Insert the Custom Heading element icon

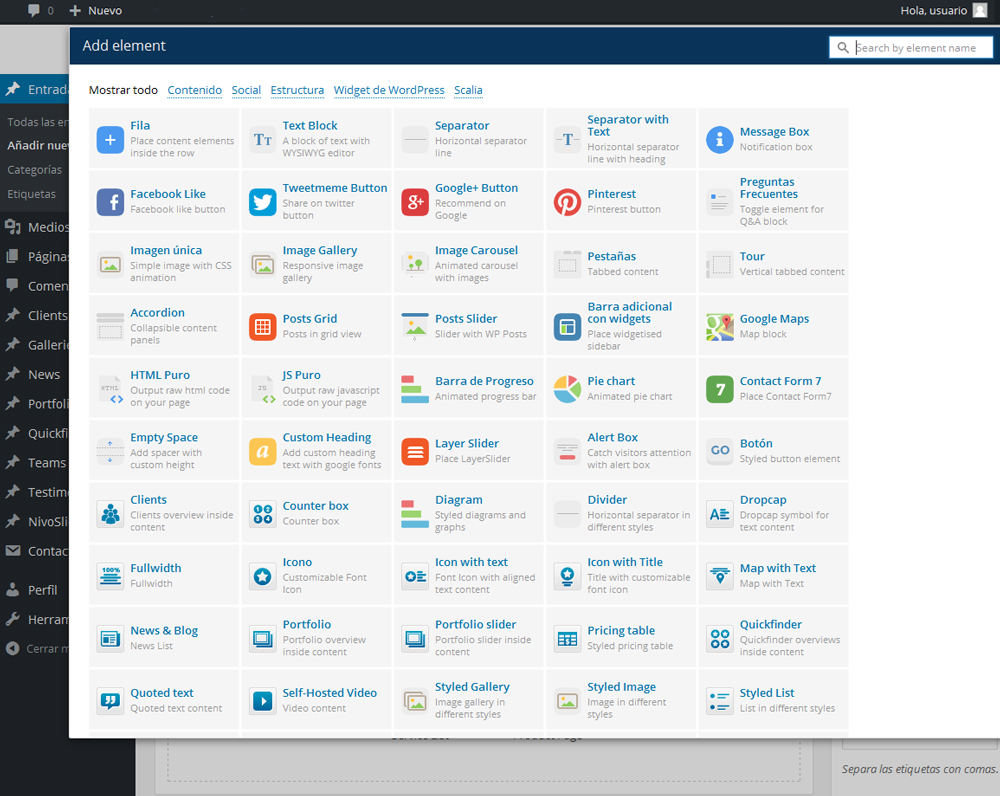tap(262, 451)
